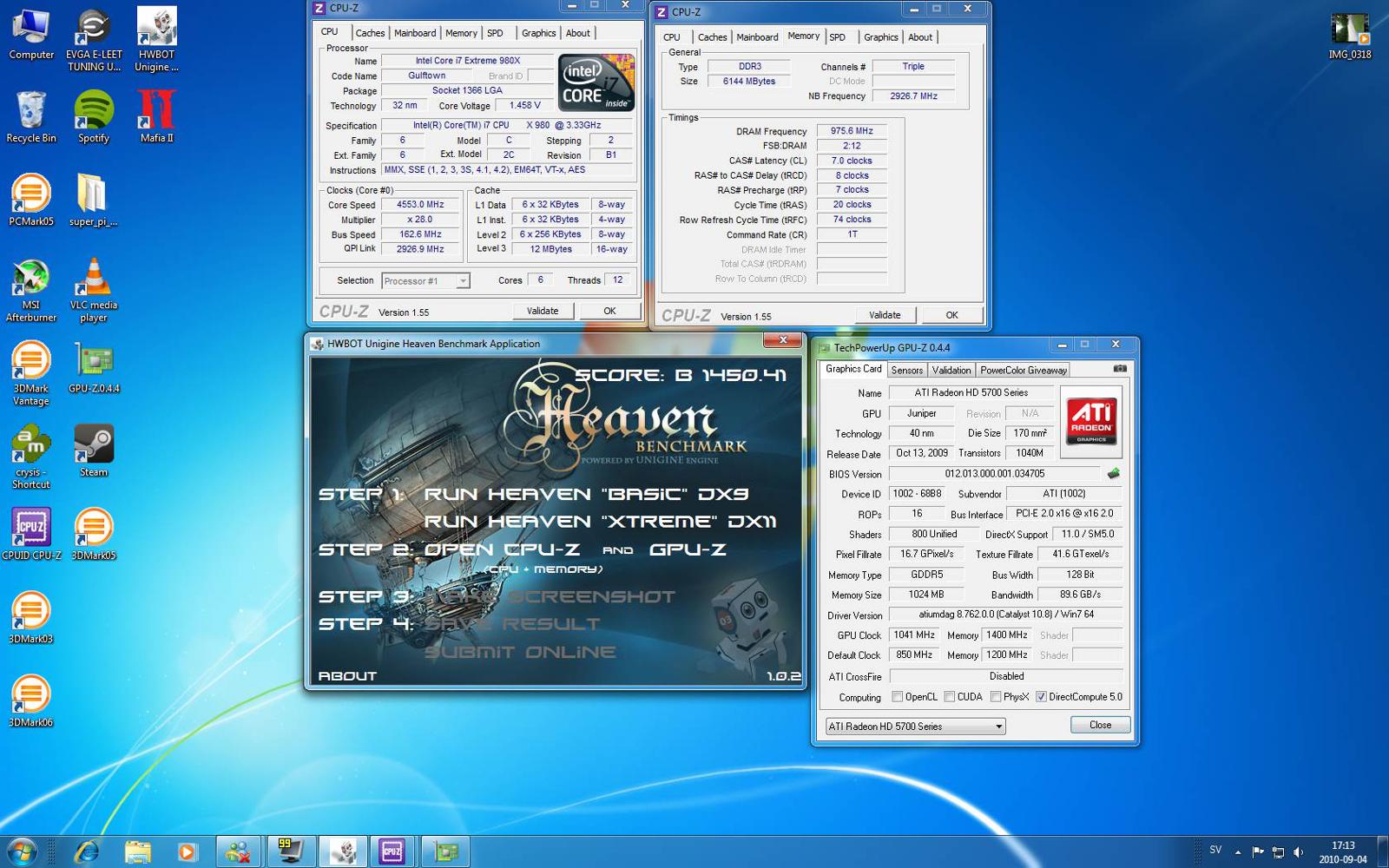Open EVGA E-LEET Tuning Utility shortcut
Viewport: 1389px width, 868px height.
click(94, 40)
